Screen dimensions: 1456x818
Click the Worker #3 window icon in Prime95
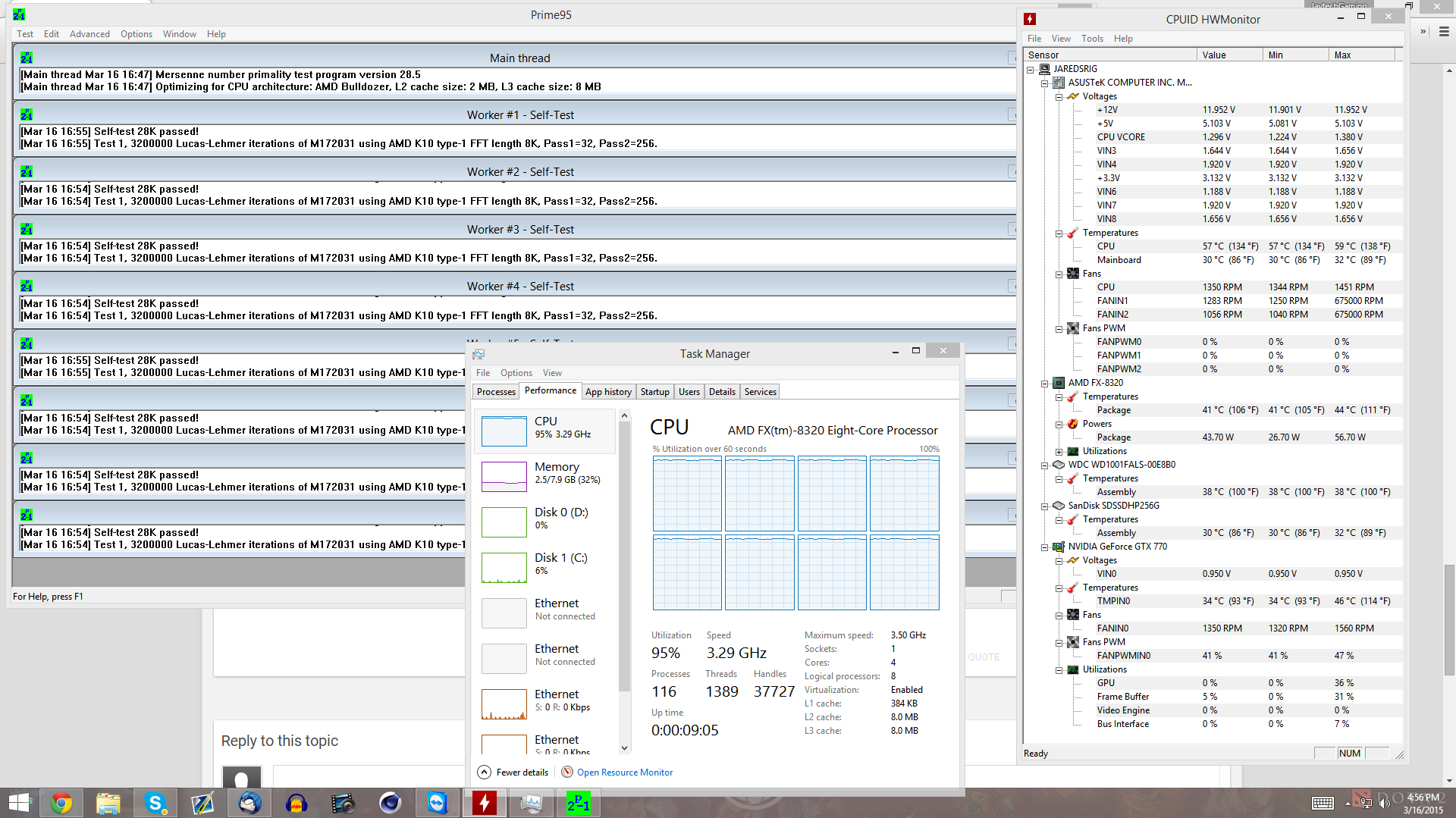[27, 229]
